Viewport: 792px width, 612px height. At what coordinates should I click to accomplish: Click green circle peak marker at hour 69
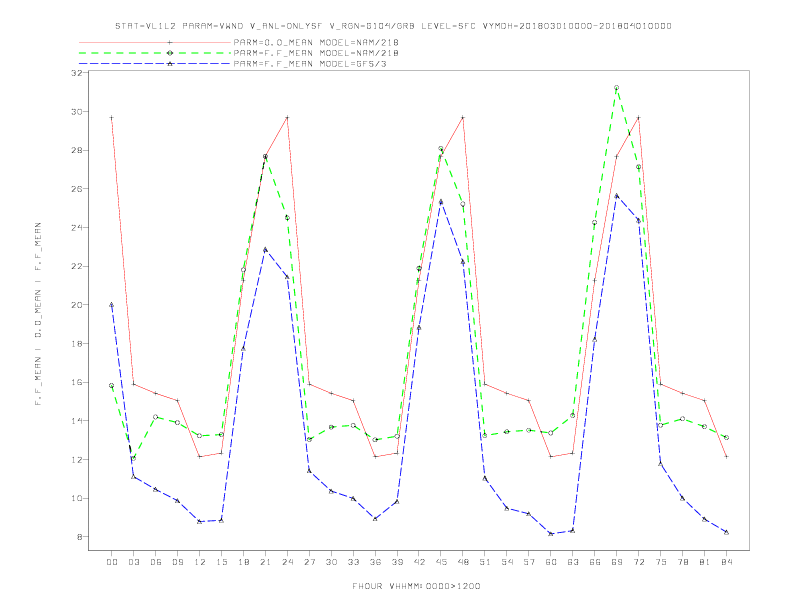pos(617,88)
